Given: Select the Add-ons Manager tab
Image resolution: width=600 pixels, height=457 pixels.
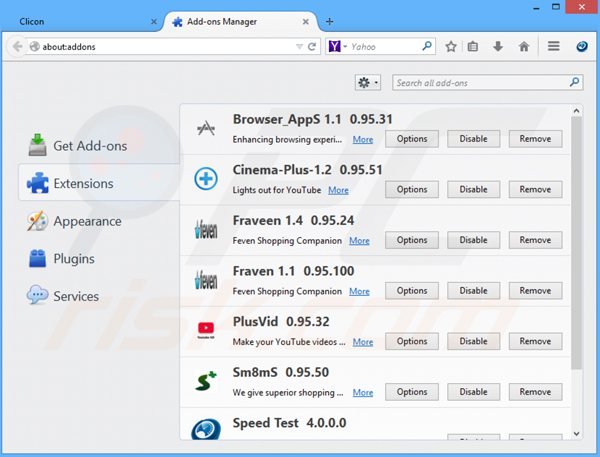Looking at the screenshot, I should pos(240,22).
